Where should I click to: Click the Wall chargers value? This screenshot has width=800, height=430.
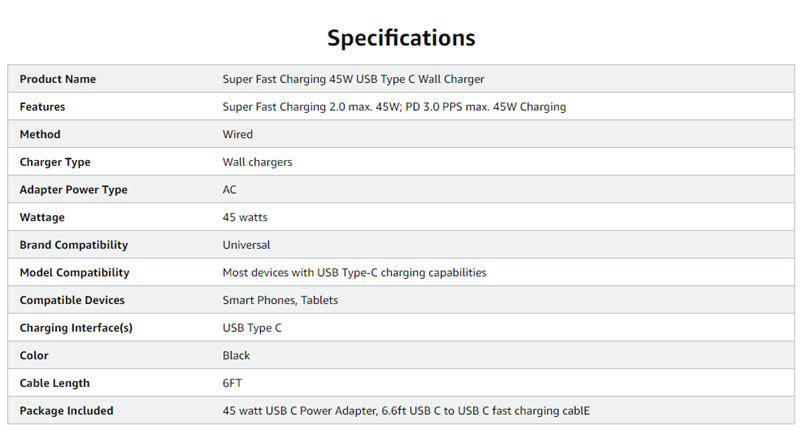pos(257,162)
